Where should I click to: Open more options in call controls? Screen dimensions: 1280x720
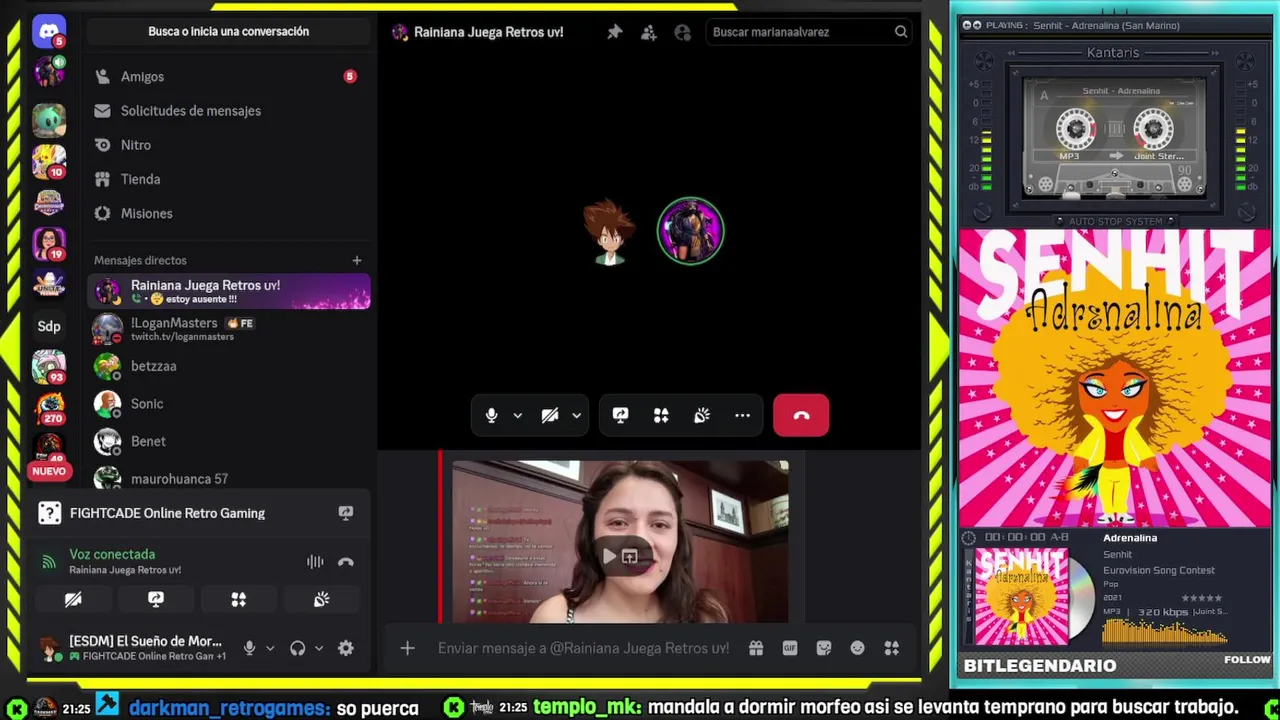pos(742,415)
